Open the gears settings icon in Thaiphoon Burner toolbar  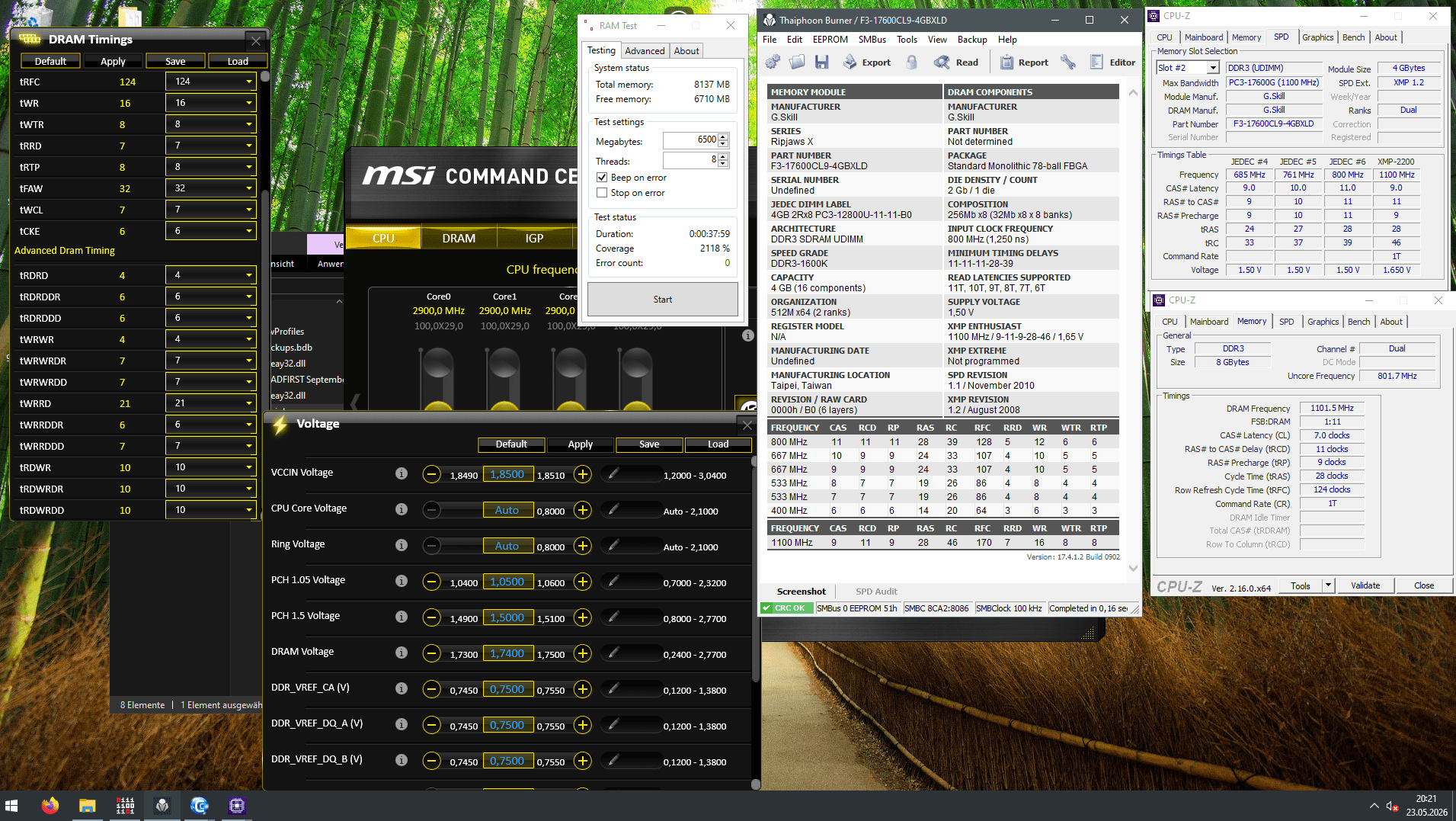(773, 62)
